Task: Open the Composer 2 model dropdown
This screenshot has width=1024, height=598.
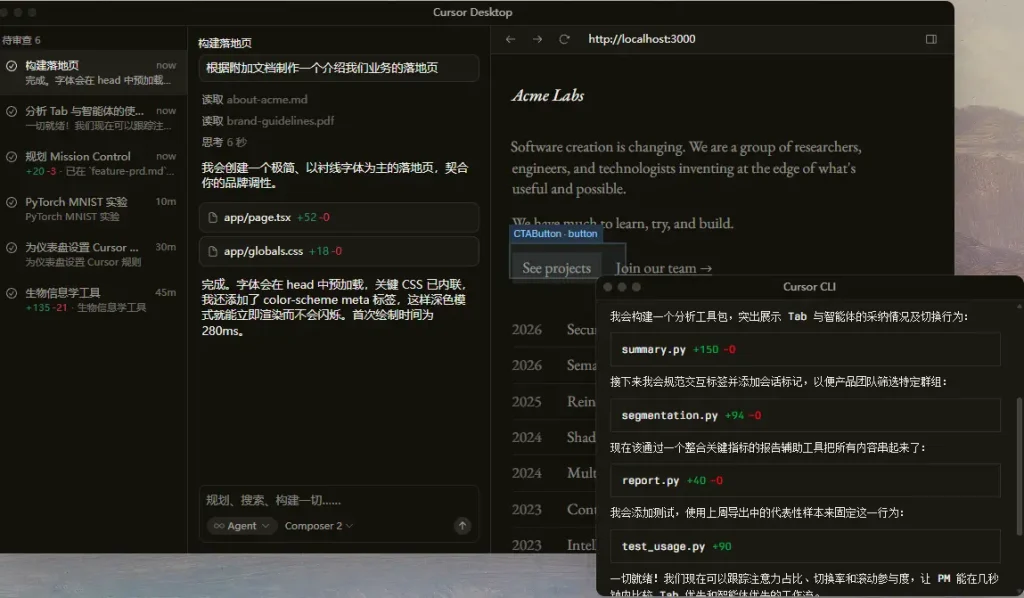Action: 318,526
